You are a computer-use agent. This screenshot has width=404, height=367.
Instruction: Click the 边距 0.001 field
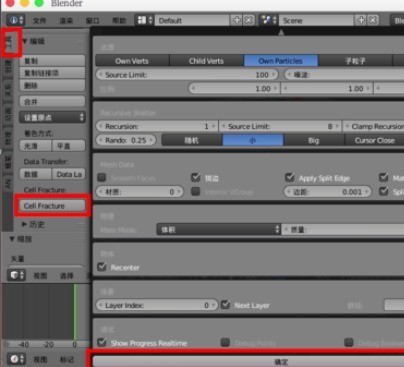[328, 192]
